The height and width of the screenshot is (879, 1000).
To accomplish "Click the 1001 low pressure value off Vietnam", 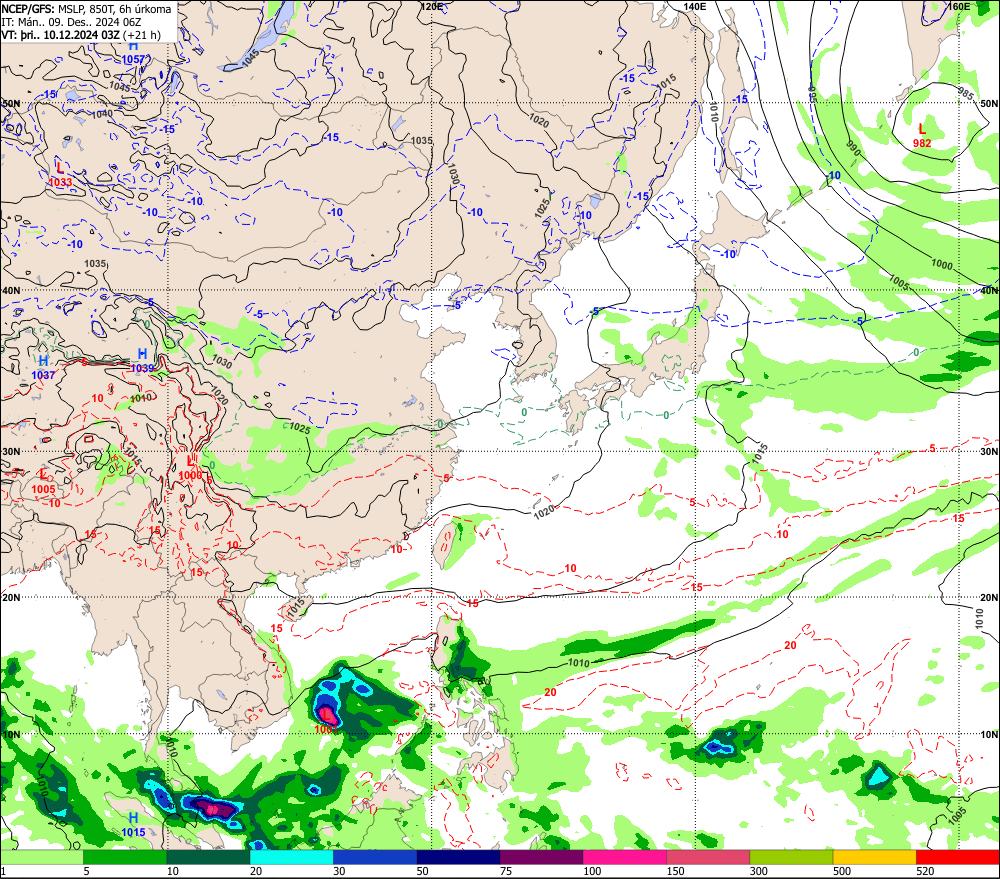I will pos(326,729).
